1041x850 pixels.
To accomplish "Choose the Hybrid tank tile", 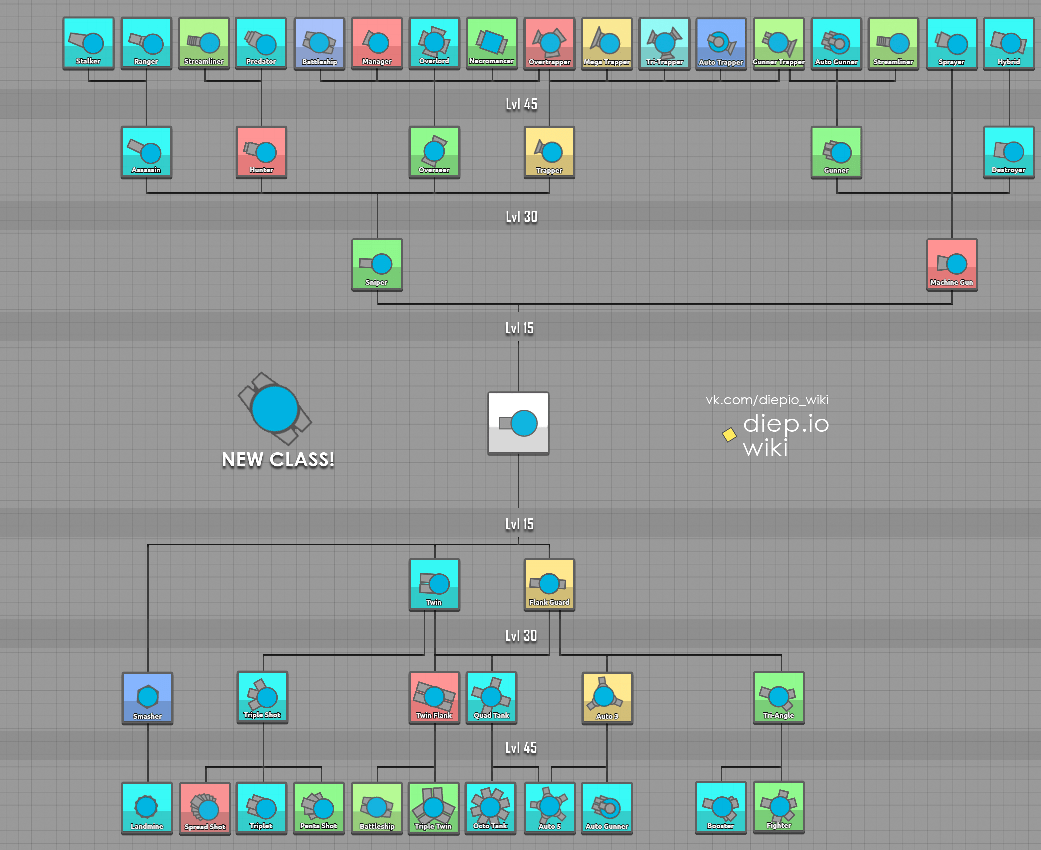I will point(1009,43).
